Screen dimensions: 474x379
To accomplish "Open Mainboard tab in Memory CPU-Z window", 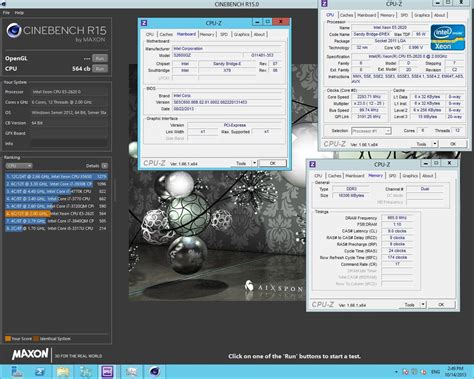I will [355, 176].
